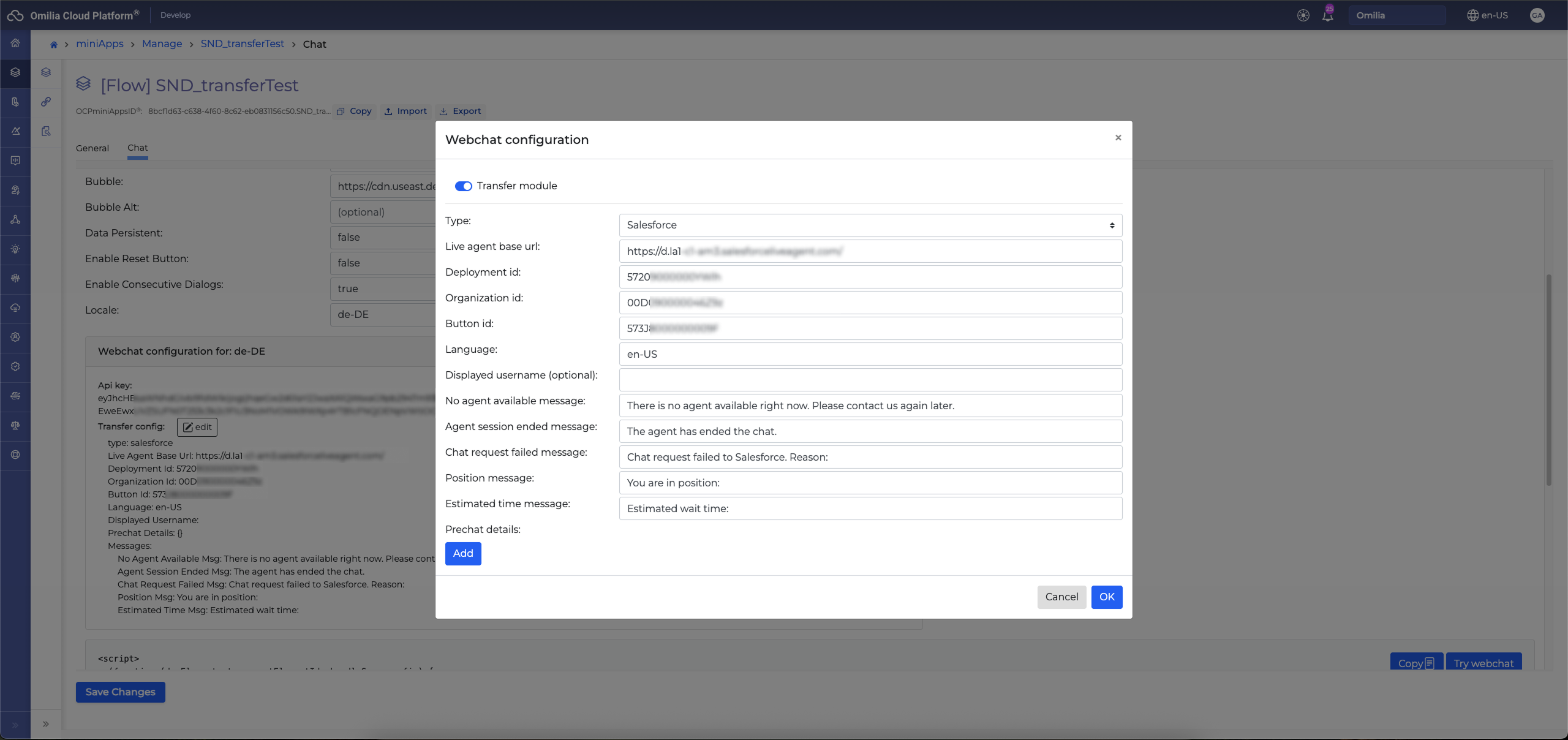1568x740 pixels.
Task: Click the link icon in secondary sidebar
Action: point(46,102)
